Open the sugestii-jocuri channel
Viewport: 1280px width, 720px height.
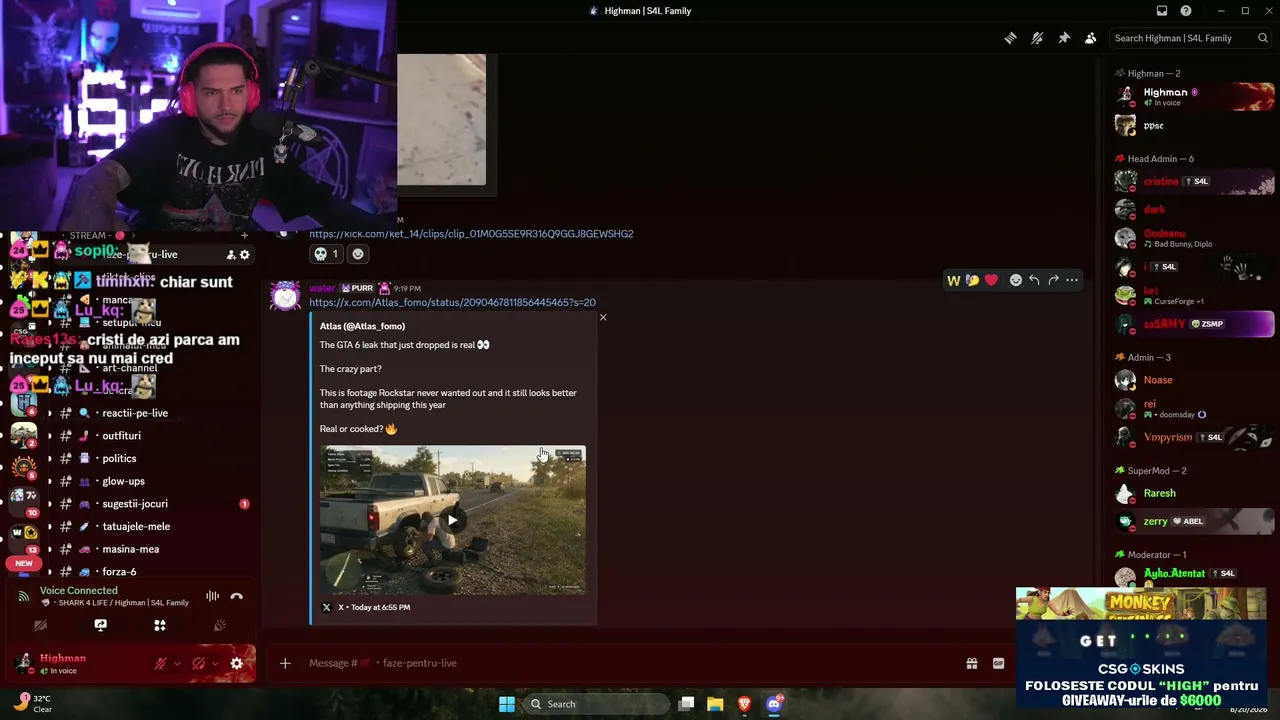pyautogui.click(x=135, y=504)
